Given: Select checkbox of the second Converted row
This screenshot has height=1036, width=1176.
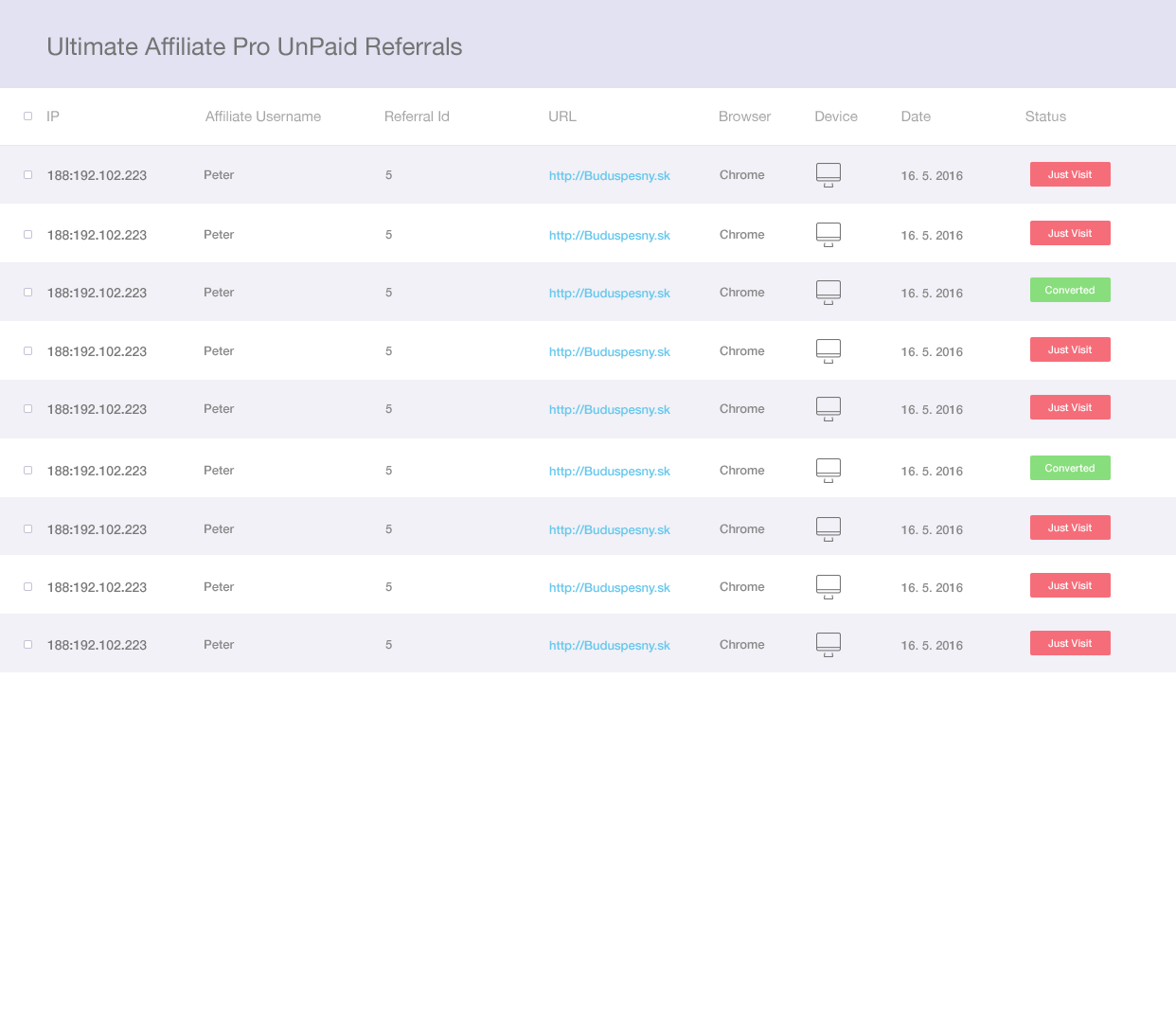Looking at the screenshot, I should pos(27,470).
